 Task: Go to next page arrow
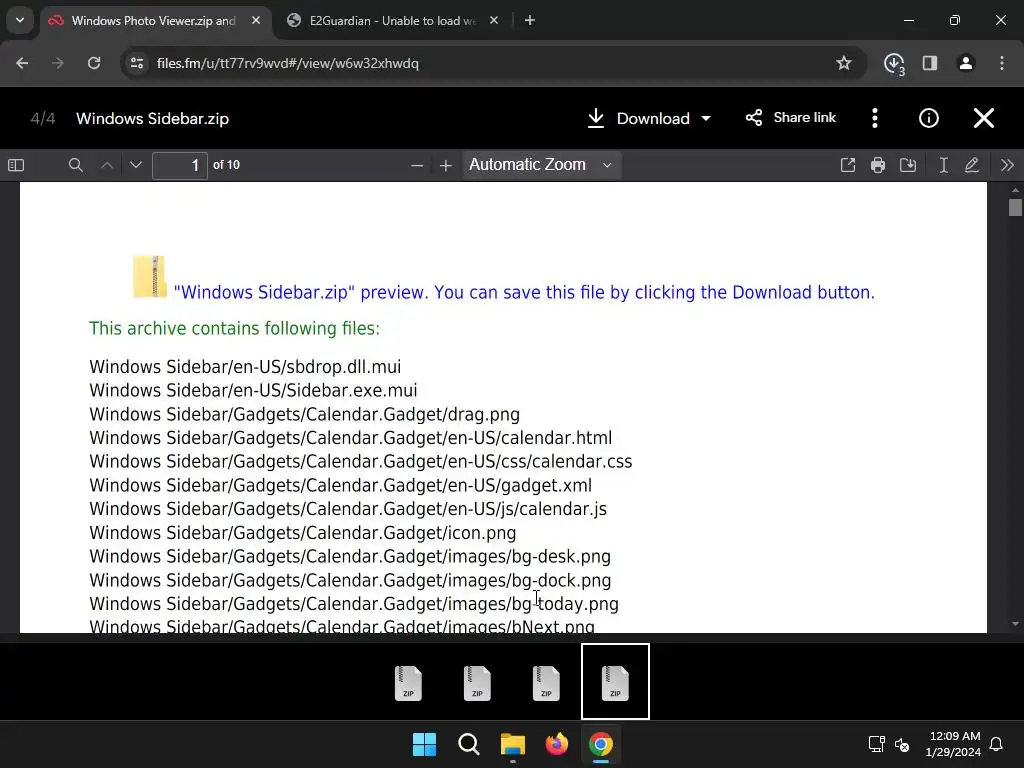point(136,165)
